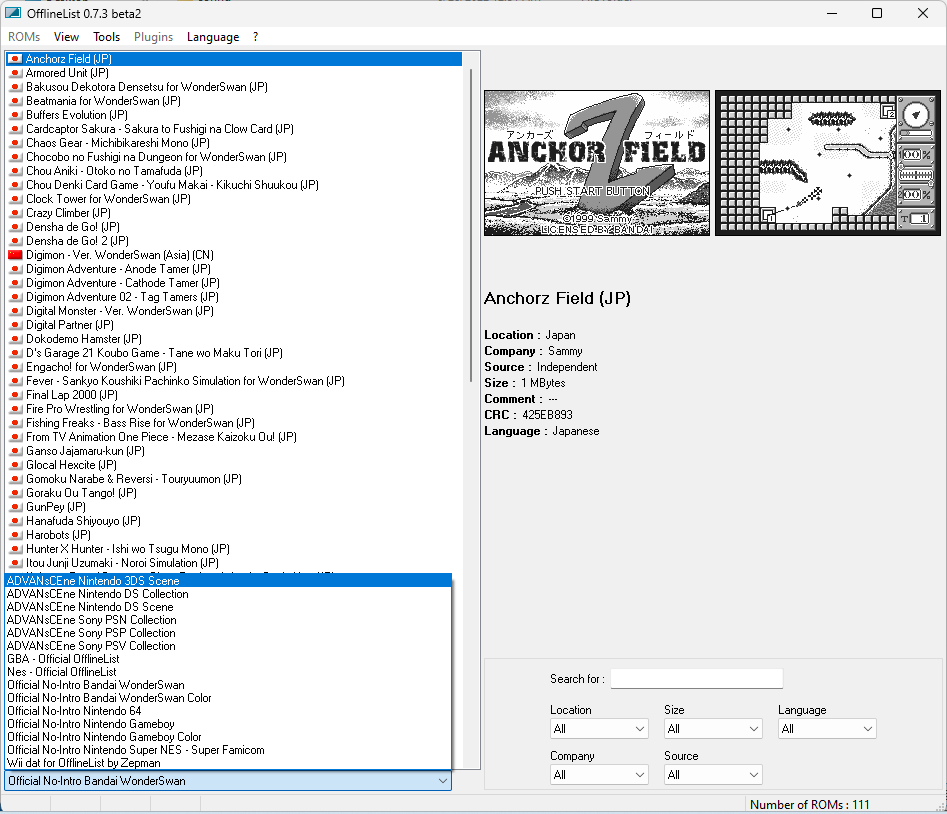Screen dimensions: 947x814
Task: Choose ADVANsCEne Nintendo 3DS Scene from dat list
Action: coord(228,581)
